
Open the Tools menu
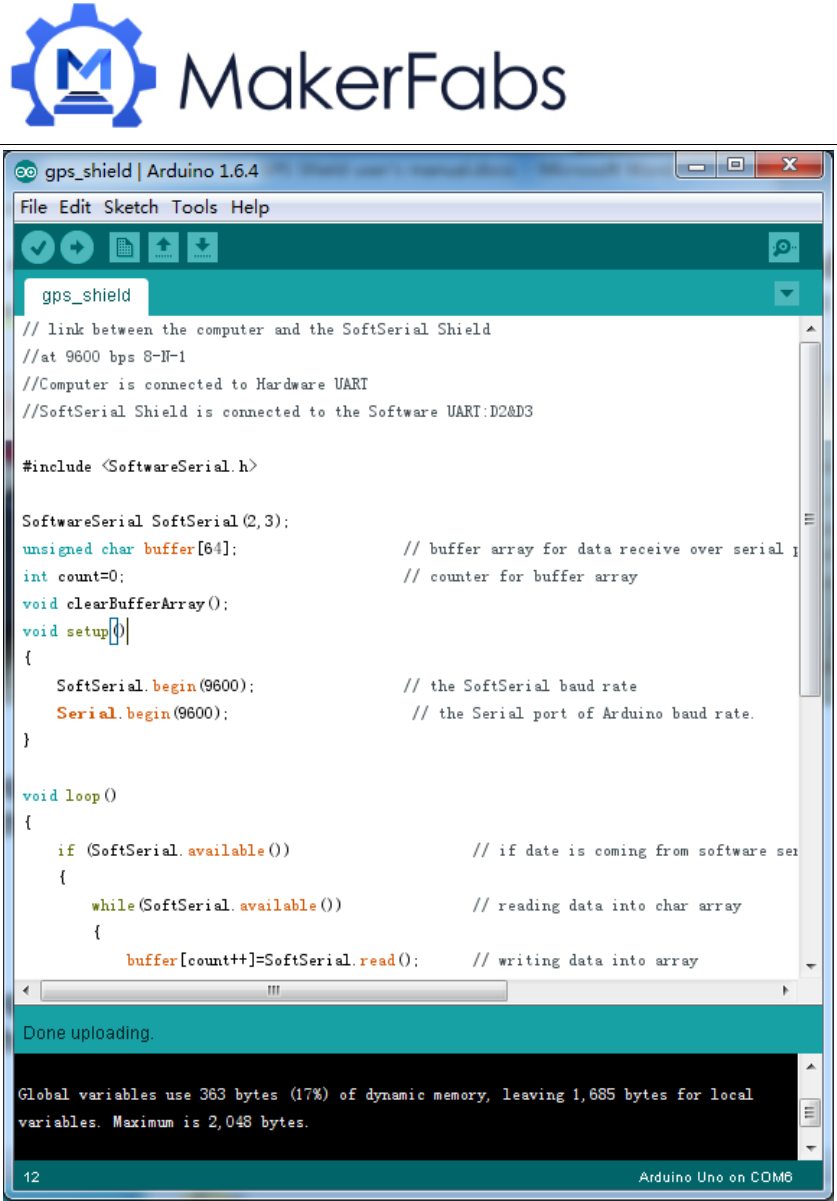(x=194, y=207)
